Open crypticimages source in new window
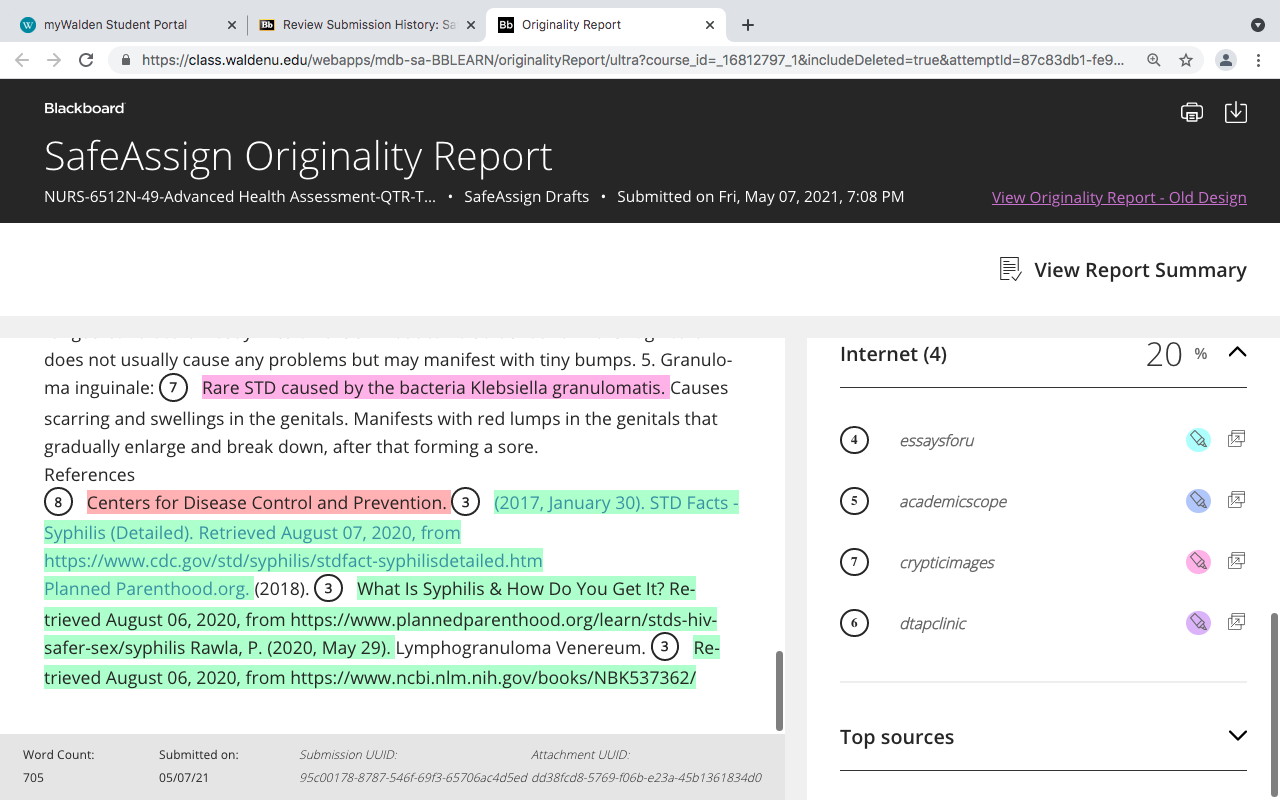The image size is (1280, 800). click(1236, 561)
